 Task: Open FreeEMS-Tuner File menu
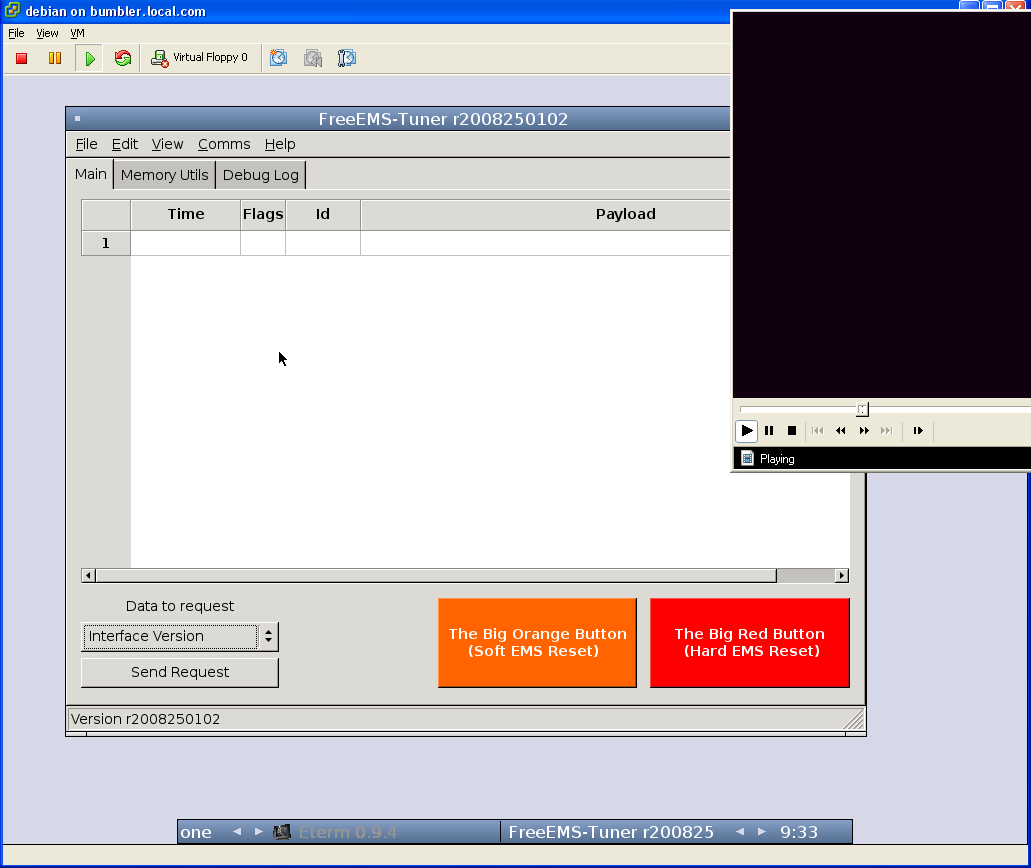(86, 144)
